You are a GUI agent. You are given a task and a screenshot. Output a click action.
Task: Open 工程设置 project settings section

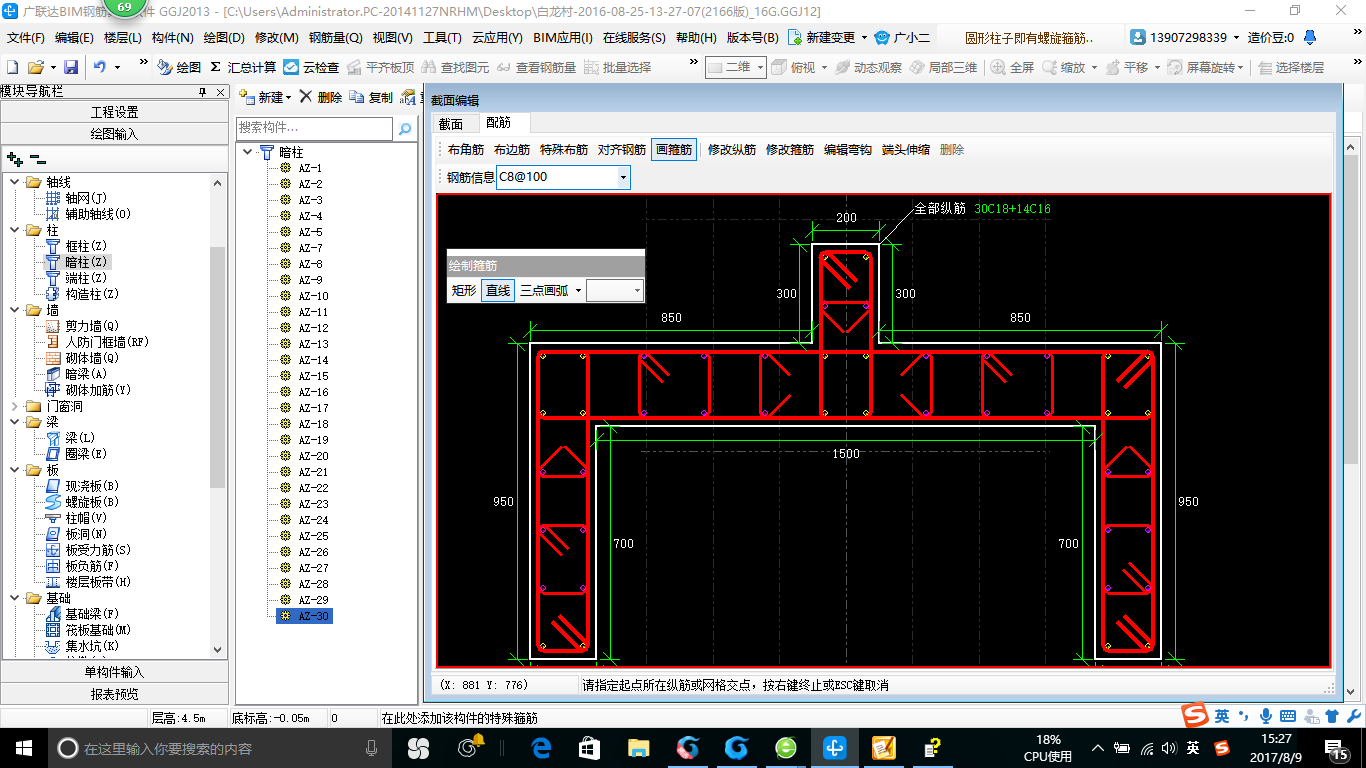pos(115,112)
